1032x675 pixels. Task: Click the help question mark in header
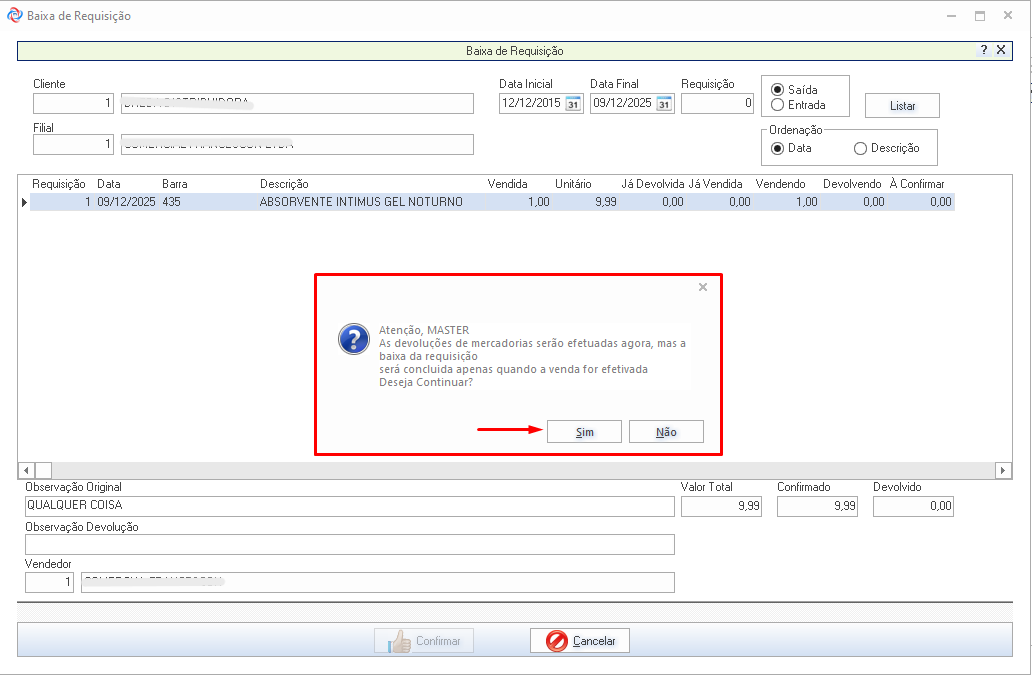(x=984, y=50)
